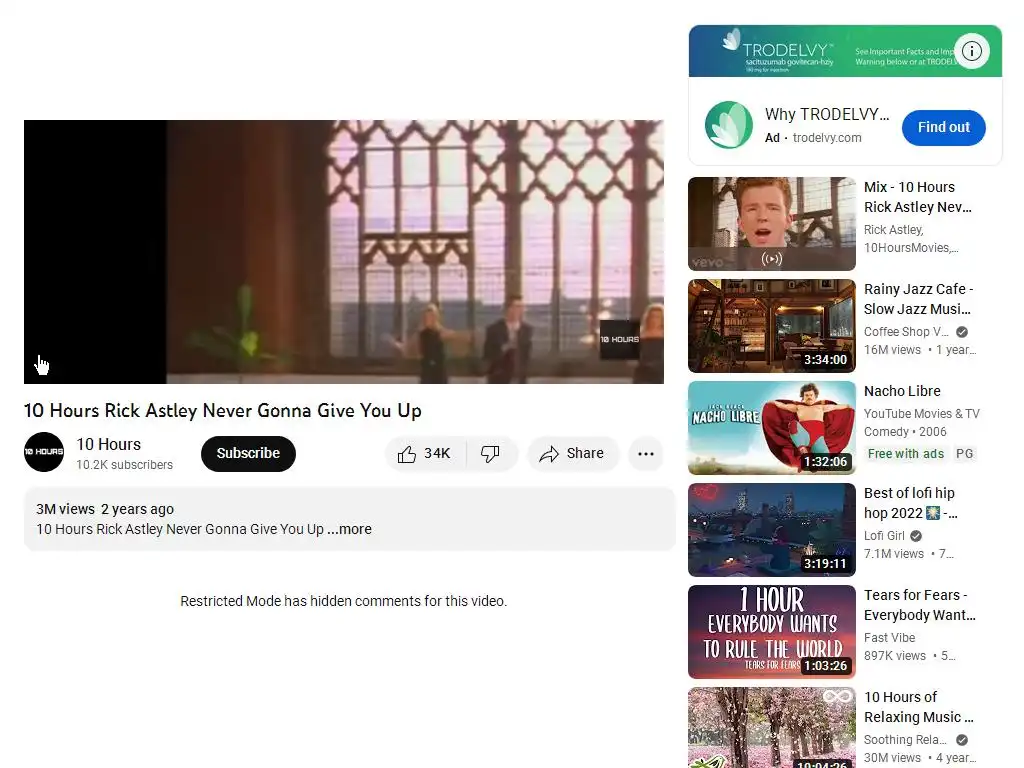
Task: Click Mix - 10 Hours Rick Astley title
Action: tap(918, 197)
